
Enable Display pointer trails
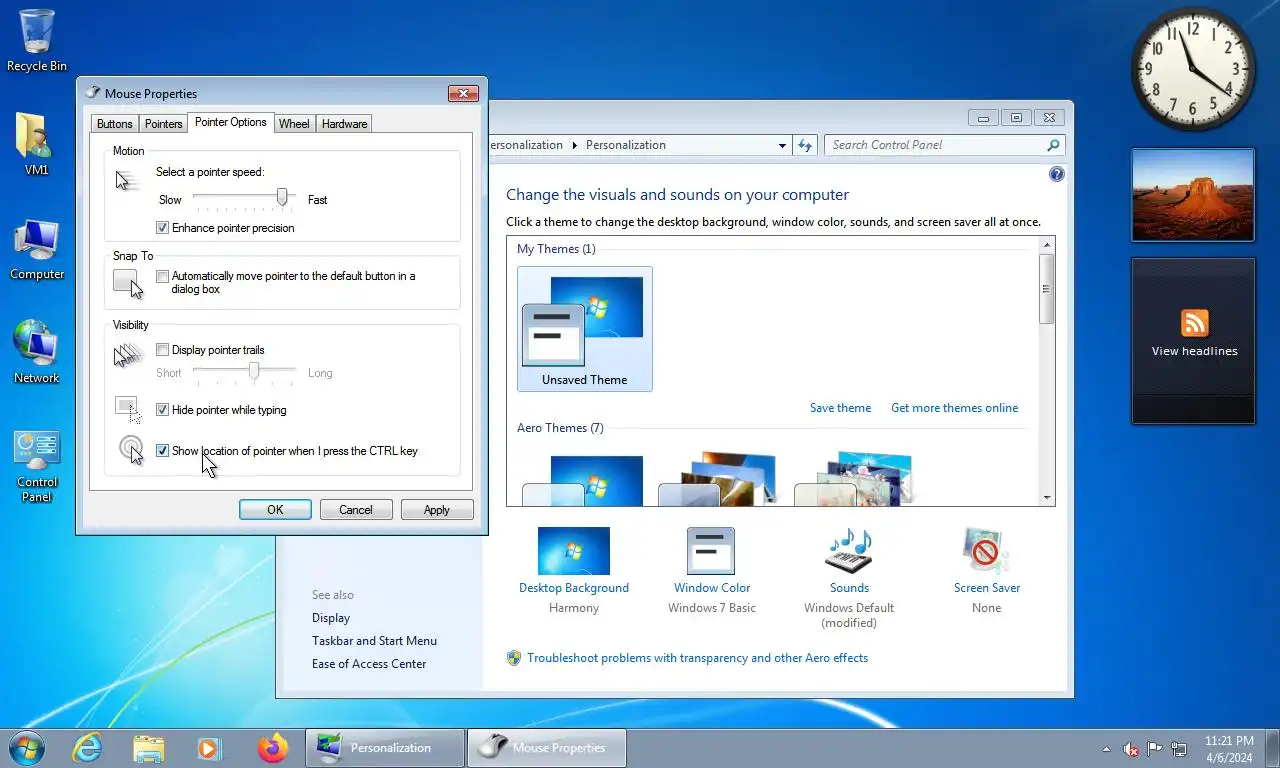[x=163, y=350]
